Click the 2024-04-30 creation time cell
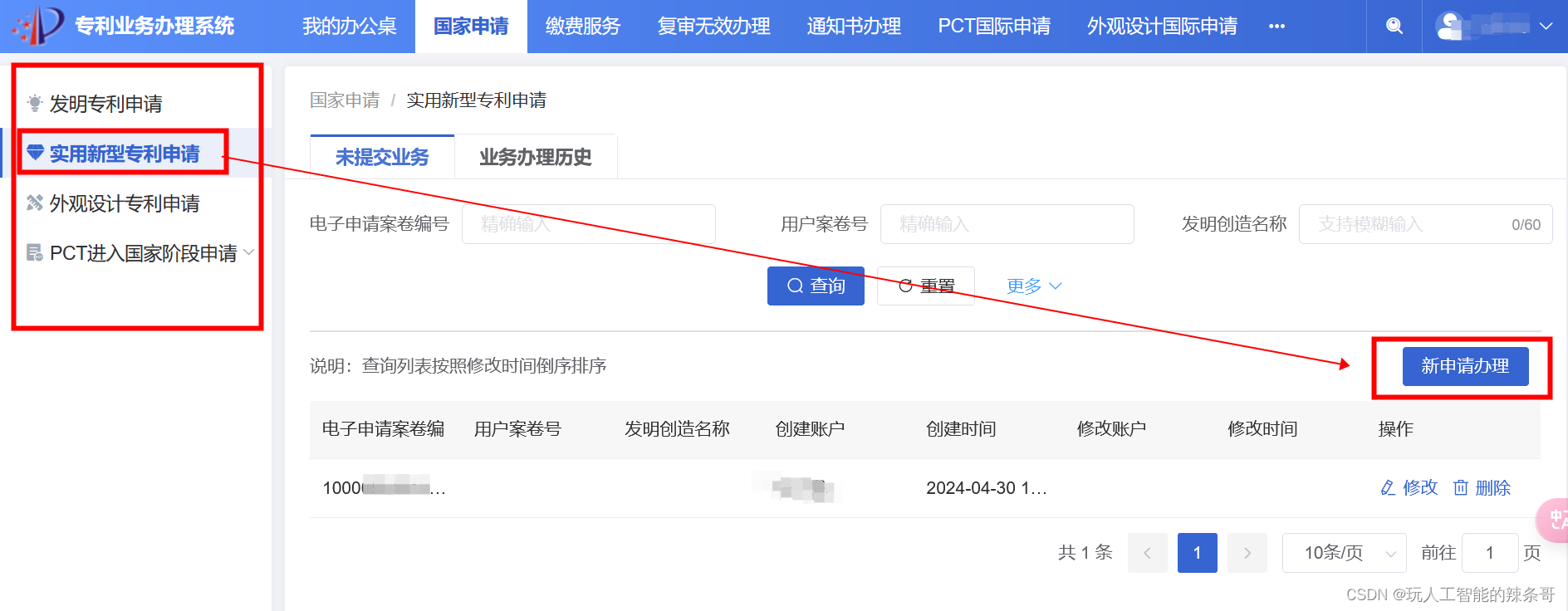Image resolution: width=1568 pixels, height=611 pixels. point(987,488)
